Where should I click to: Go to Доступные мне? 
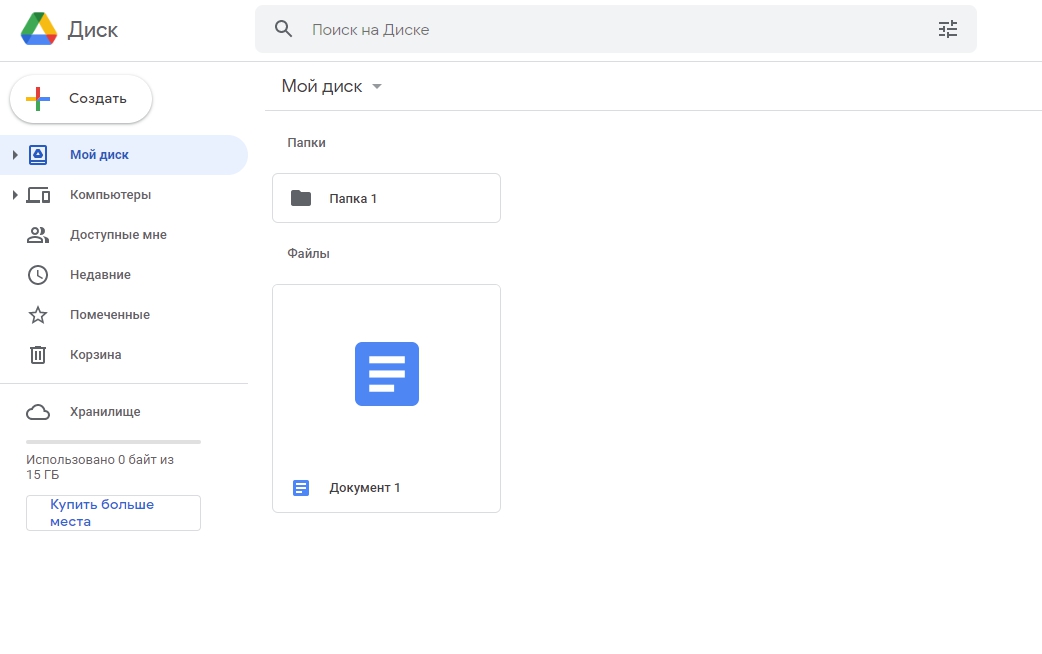pyautogui.click(x=124, y=235)
